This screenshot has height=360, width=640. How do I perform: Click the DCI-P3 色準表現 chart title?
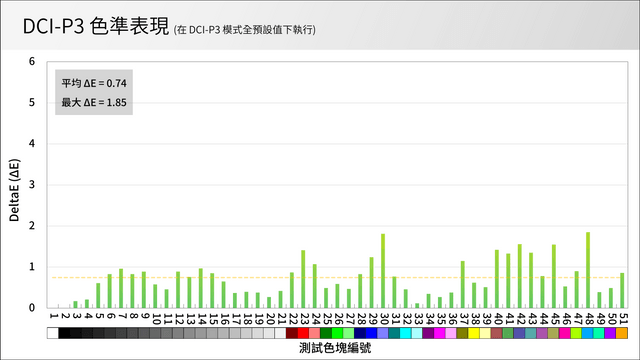coord(96,27)
